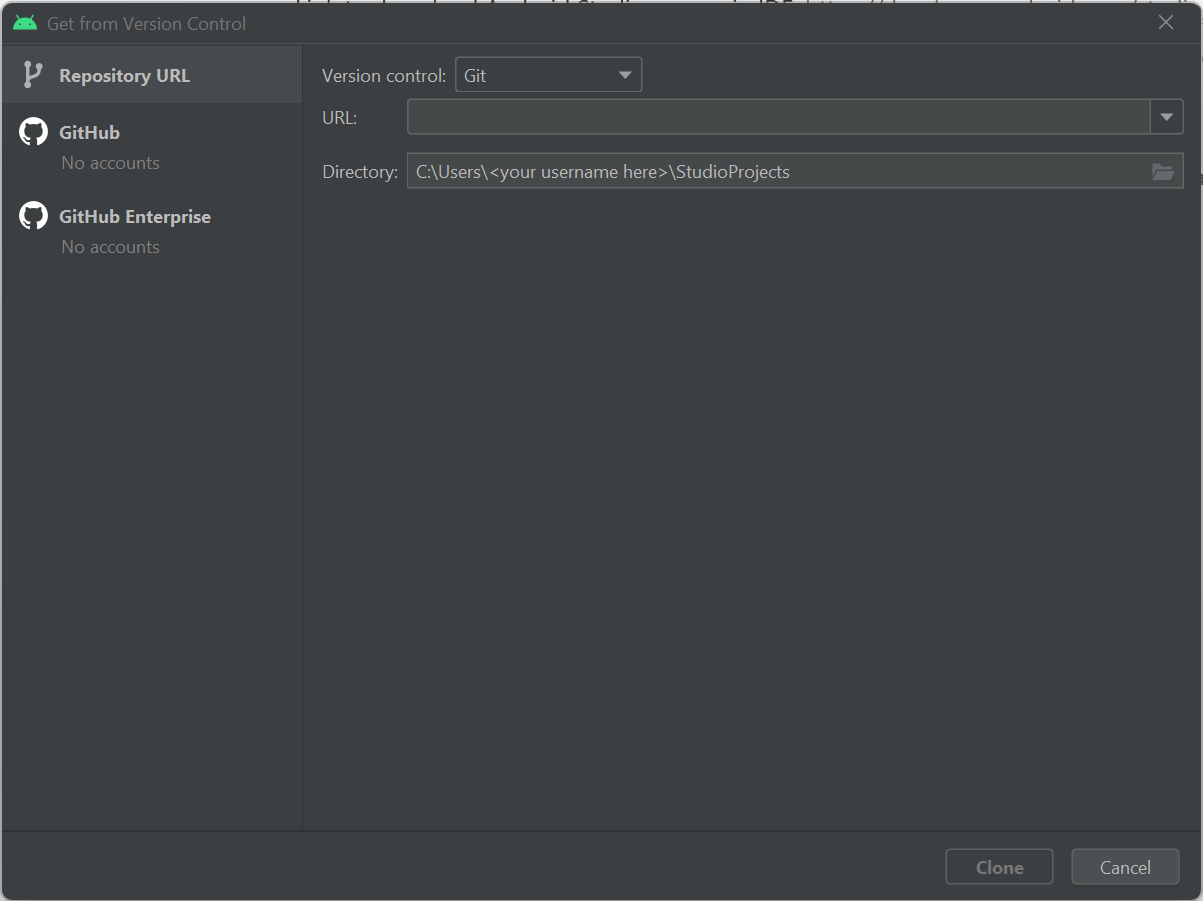1203x901 pixels.
Task: Click the Version control label
Action: tap(384, 76)
